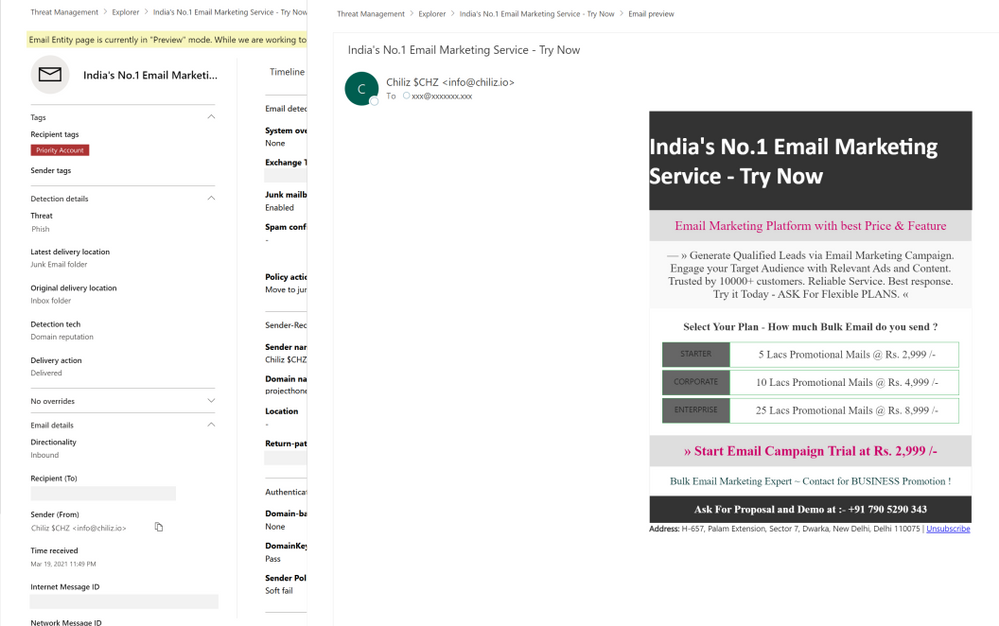Click Start Email Campaign Trial link

tap(810, 451)
